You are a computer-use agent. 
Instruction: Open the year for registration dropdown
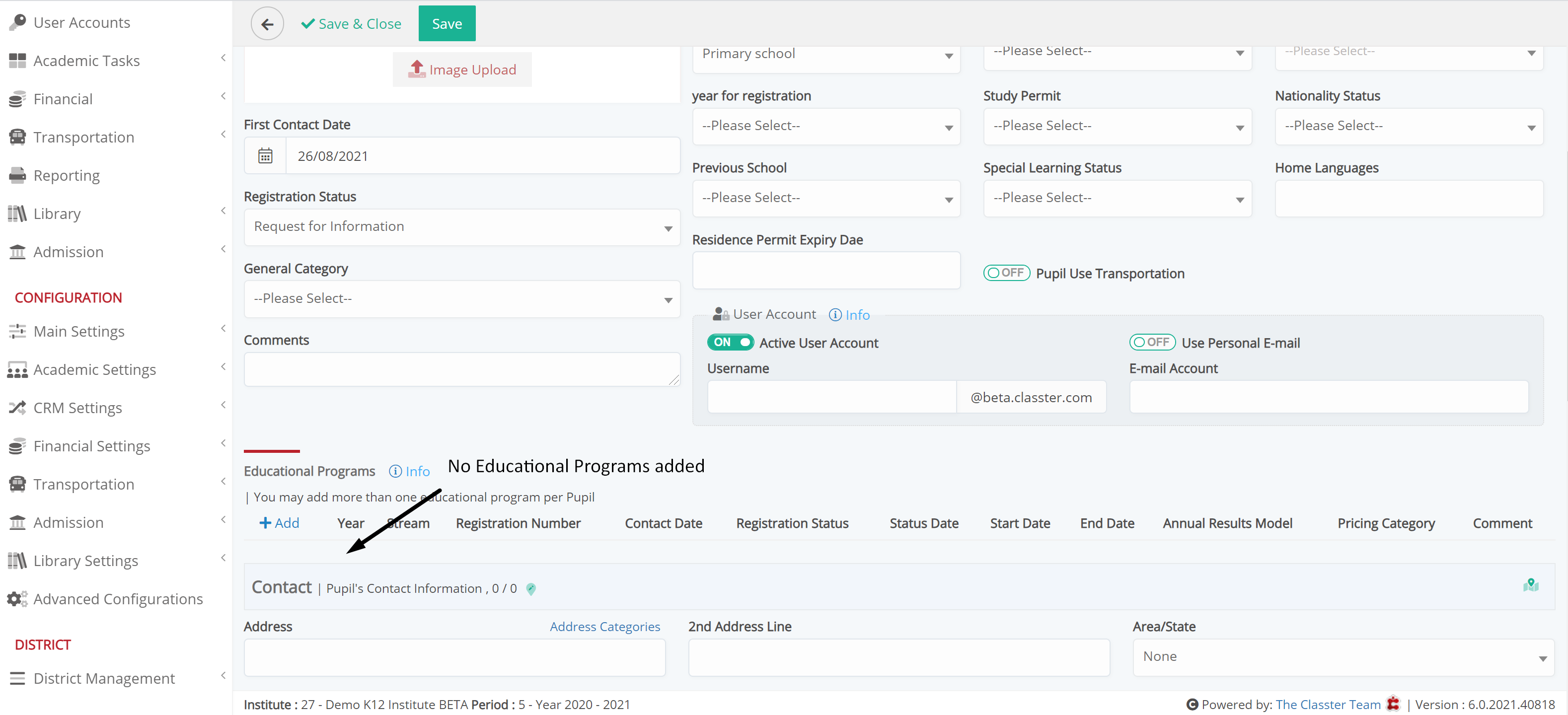pyautogui.click(x=826, y=126)
